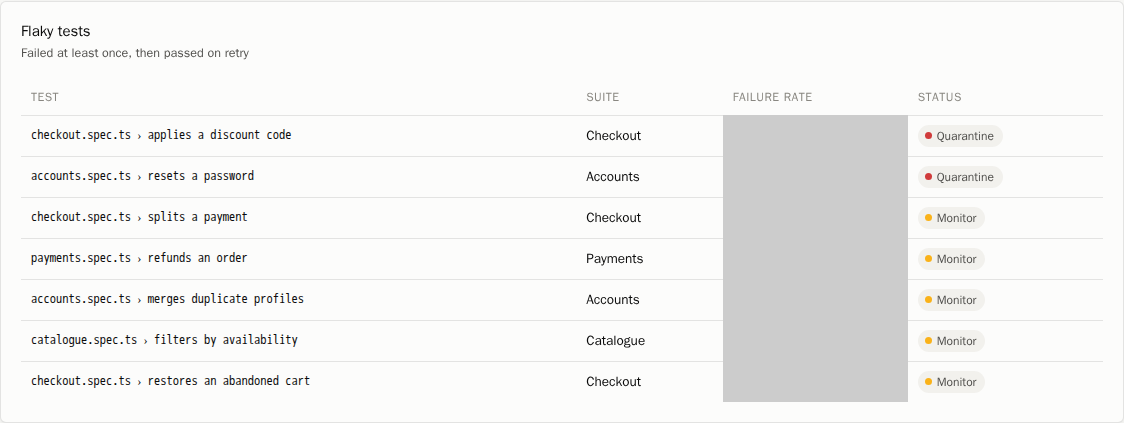The width and height of the screenshot is (1124, 423).
Task: Open payments.spec.ts refunds an order test
Action: click(139, 257)
